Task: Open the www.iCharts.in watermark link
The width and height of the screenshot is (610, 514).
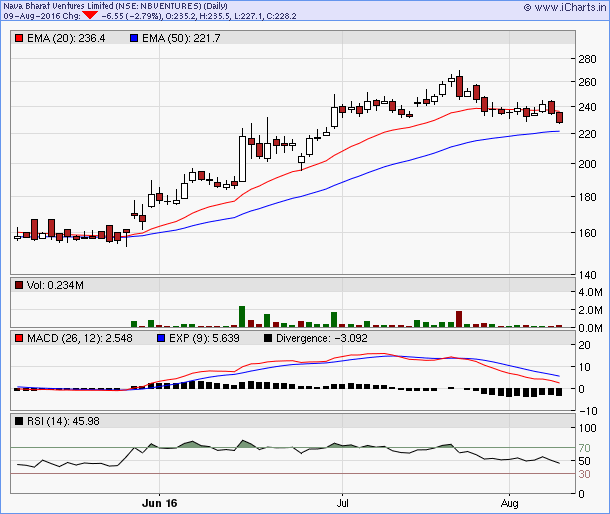Action: tap(565, 7)
